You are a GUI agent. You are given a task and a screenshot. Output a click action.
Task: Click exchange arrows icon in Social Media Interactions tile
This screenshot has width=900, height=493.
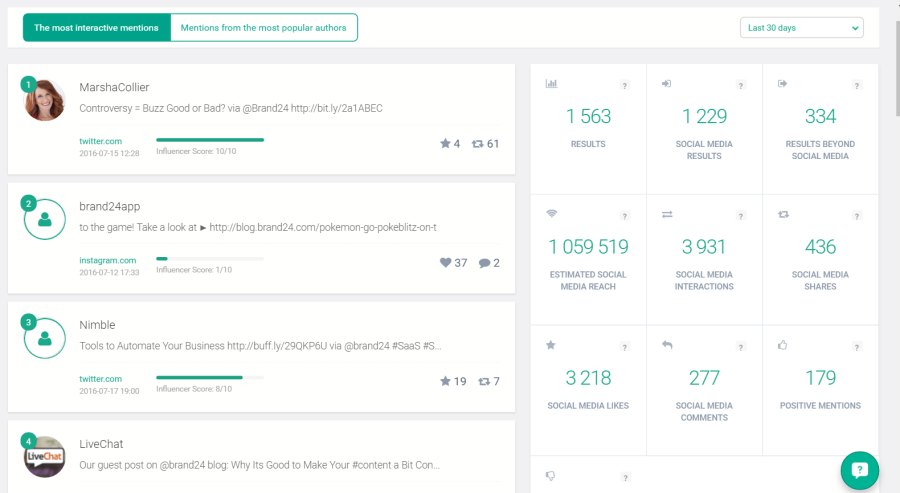pyautogui.click(x=667, y=215)
